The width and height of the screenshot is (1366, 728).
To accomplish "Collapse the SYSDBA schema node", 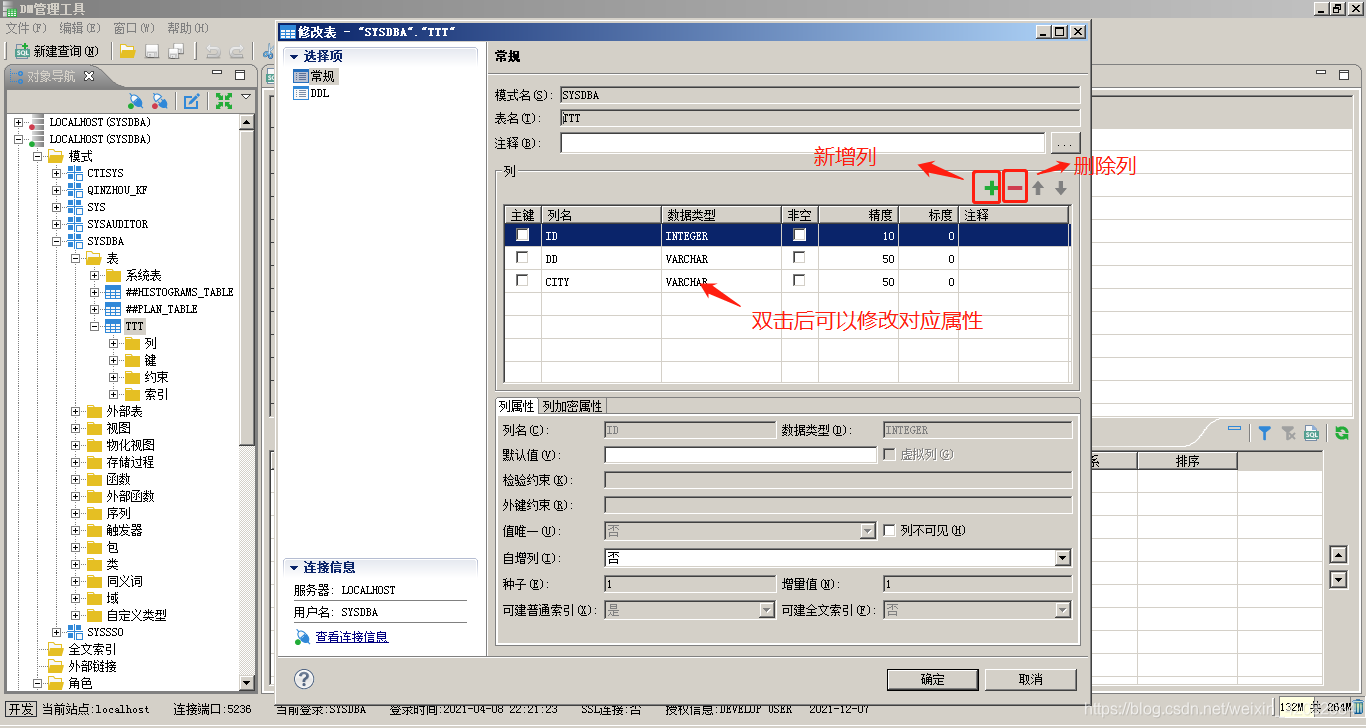I will (56, 241).
